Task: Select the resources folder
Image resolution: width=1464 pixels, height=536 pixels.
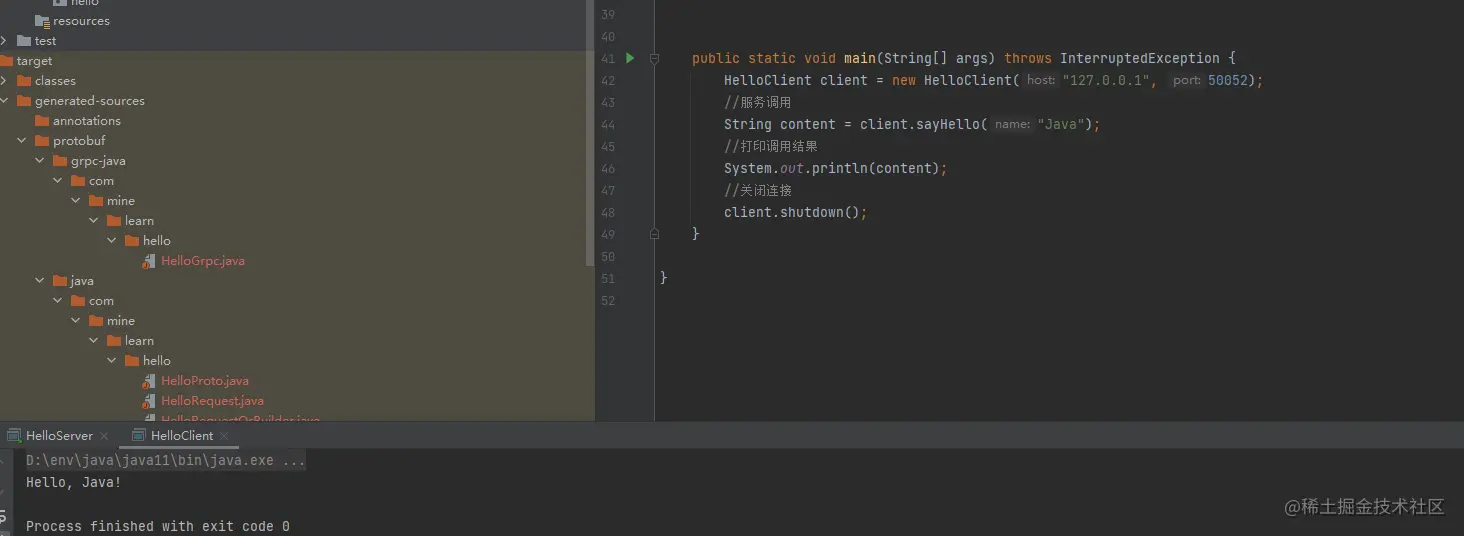Action: pyautogui.click(x=81, y=21)
